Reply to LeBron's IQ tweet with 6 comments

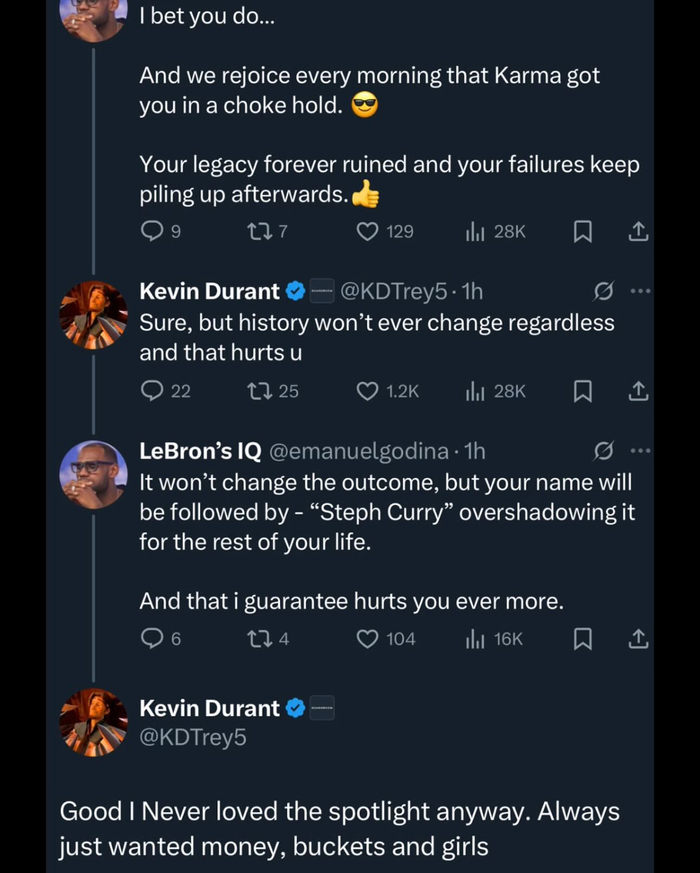tap(151, 637)
